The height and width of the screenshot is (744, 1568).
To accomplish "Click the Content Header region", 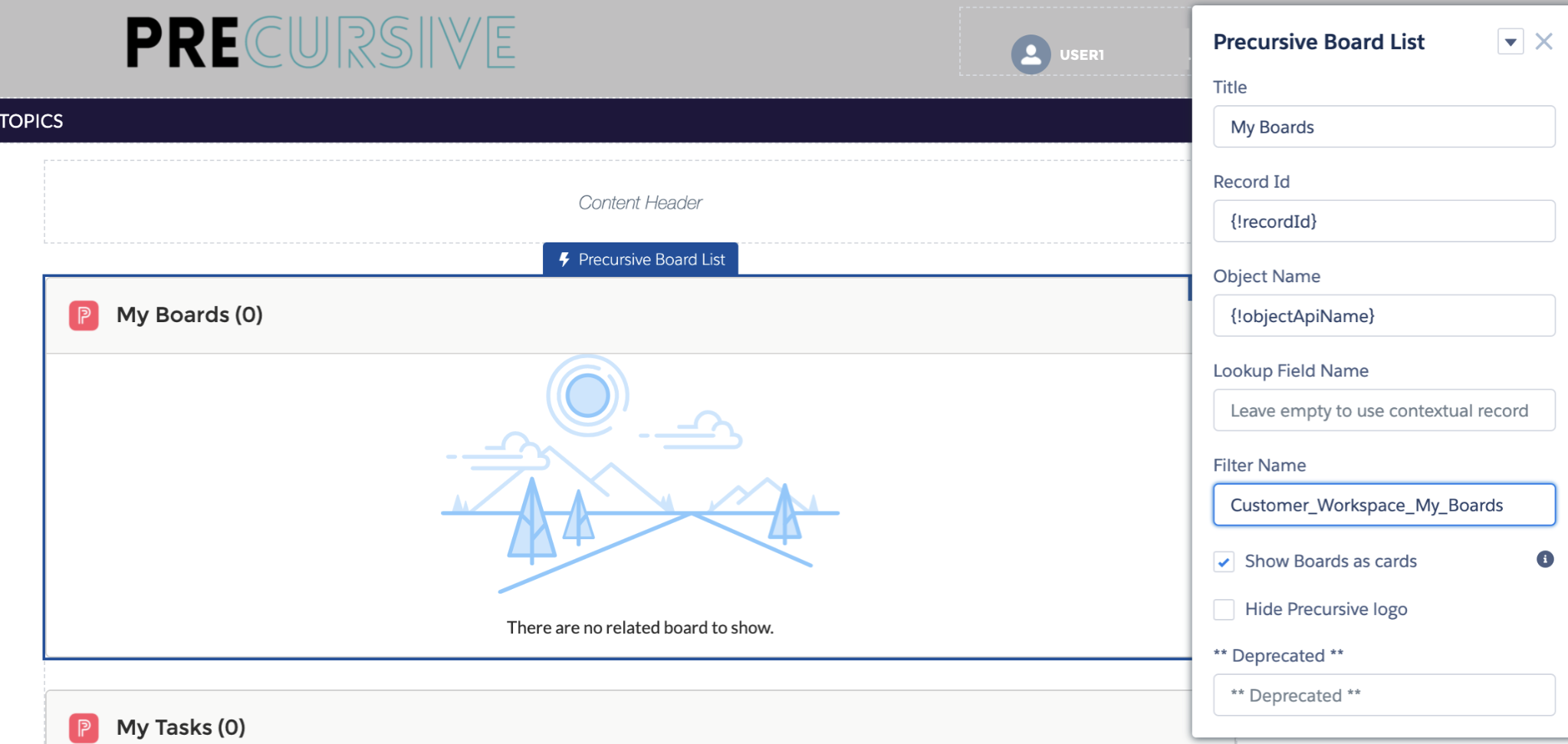I will click(618, 202).
